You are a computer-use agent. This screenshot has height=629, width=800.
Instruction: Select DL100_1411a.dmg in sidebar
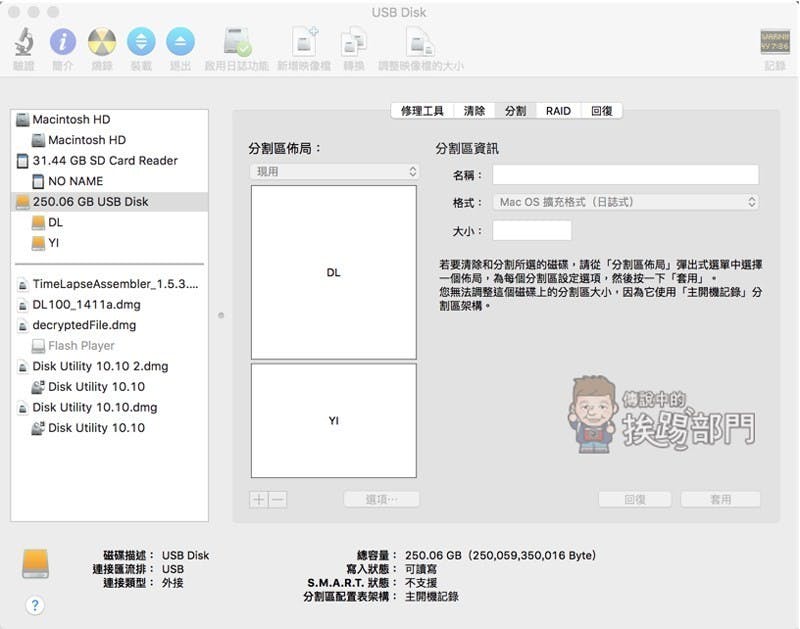pos(109,305)
